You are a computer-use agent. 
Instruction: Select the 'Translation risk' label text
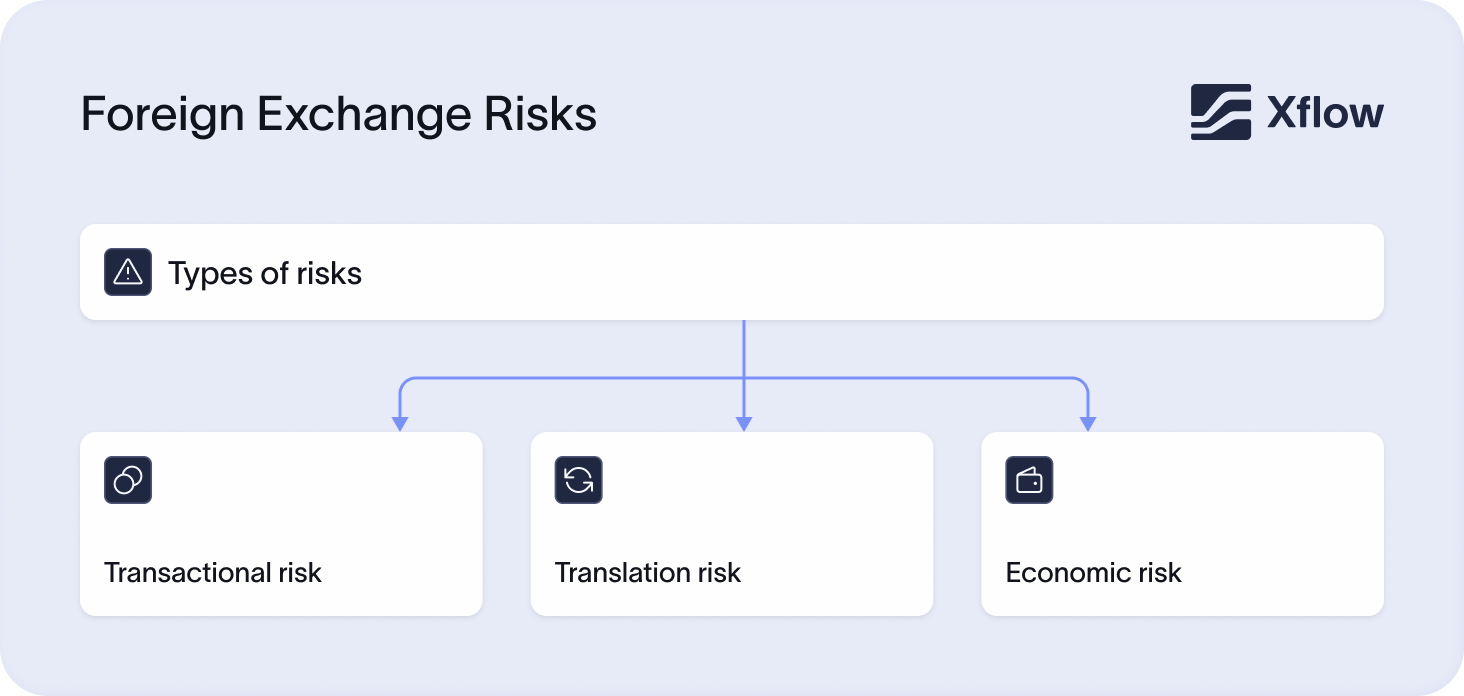(x=647, y=573)
